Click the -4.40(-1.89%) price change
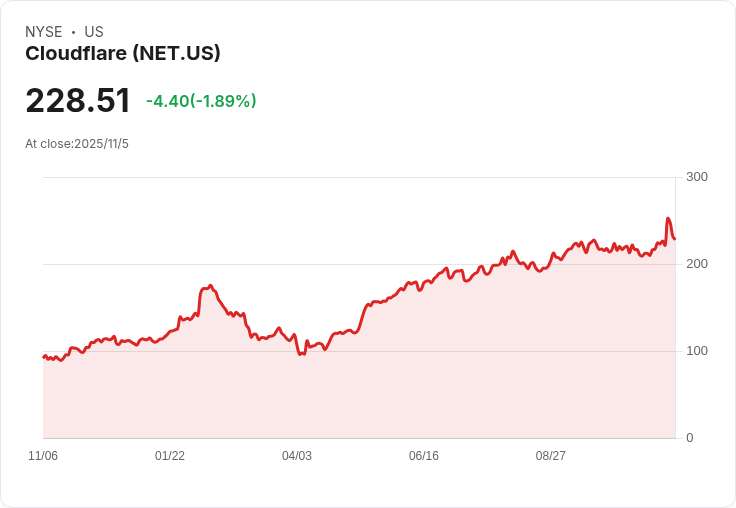 click(x=201, y=101)
